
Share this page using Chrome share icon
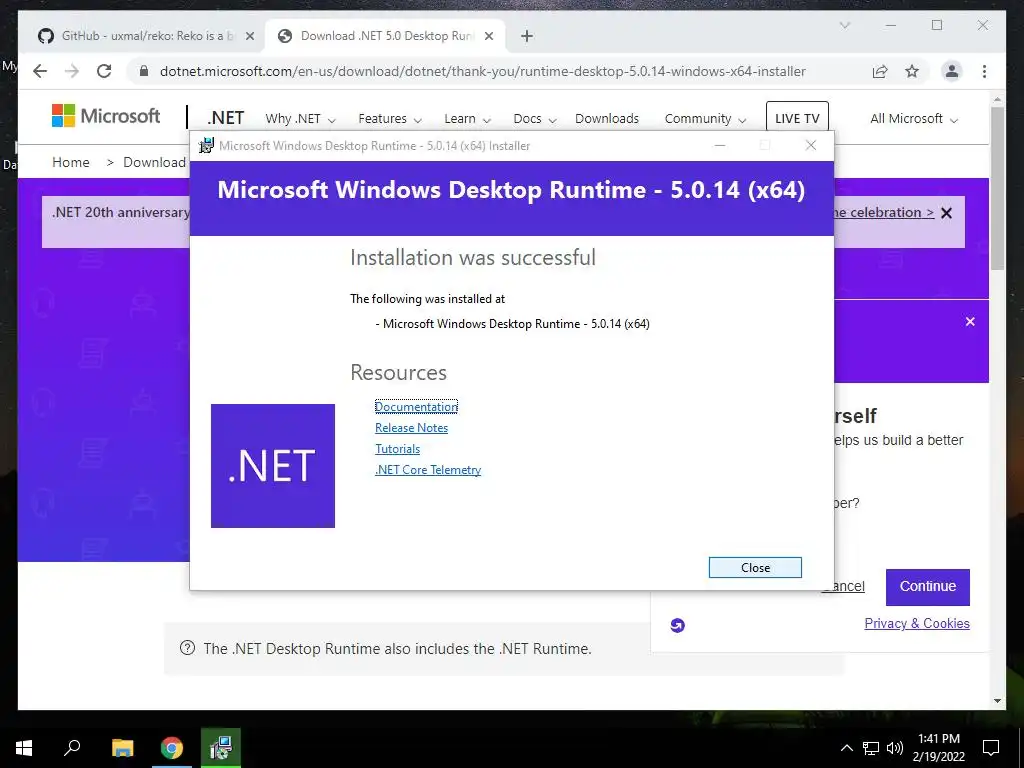(880, 71)
